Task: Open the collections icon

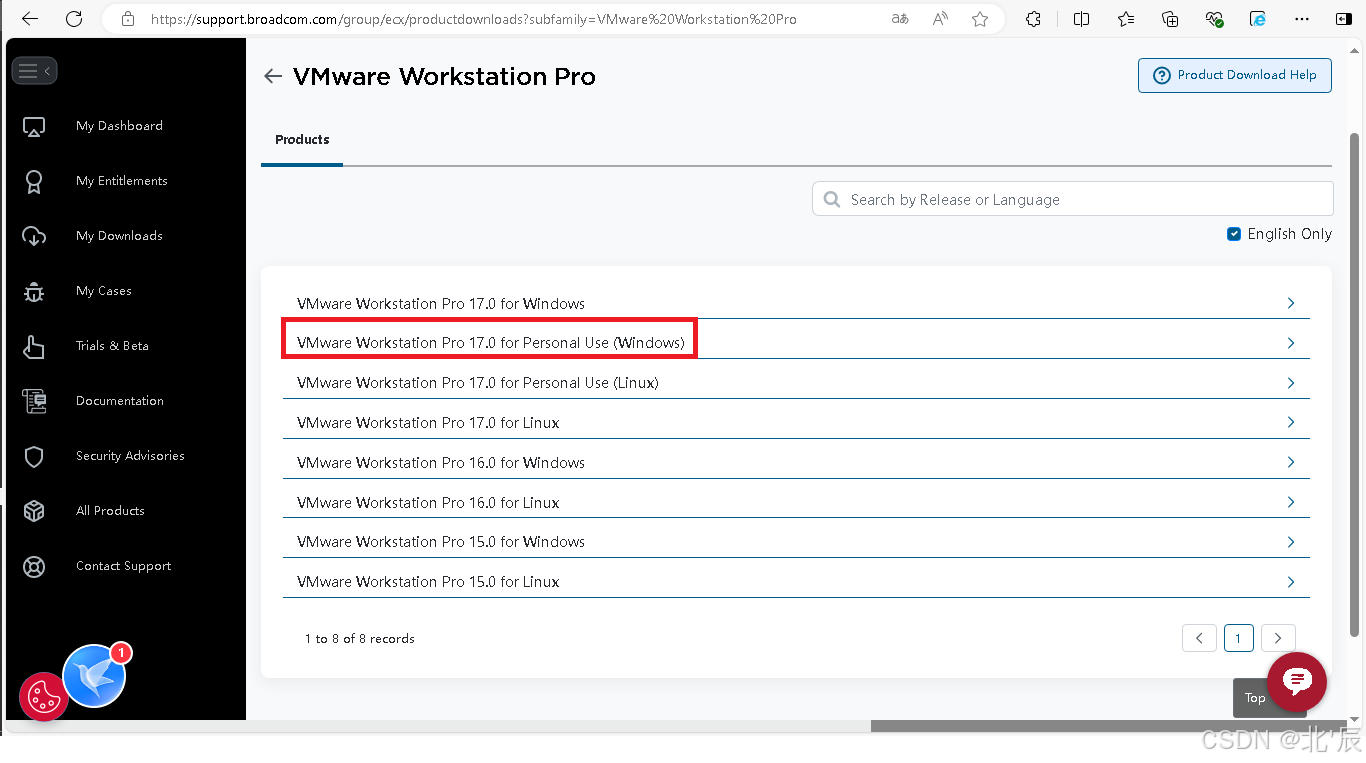Action: pyautogui.click(x=1170, y=19)
